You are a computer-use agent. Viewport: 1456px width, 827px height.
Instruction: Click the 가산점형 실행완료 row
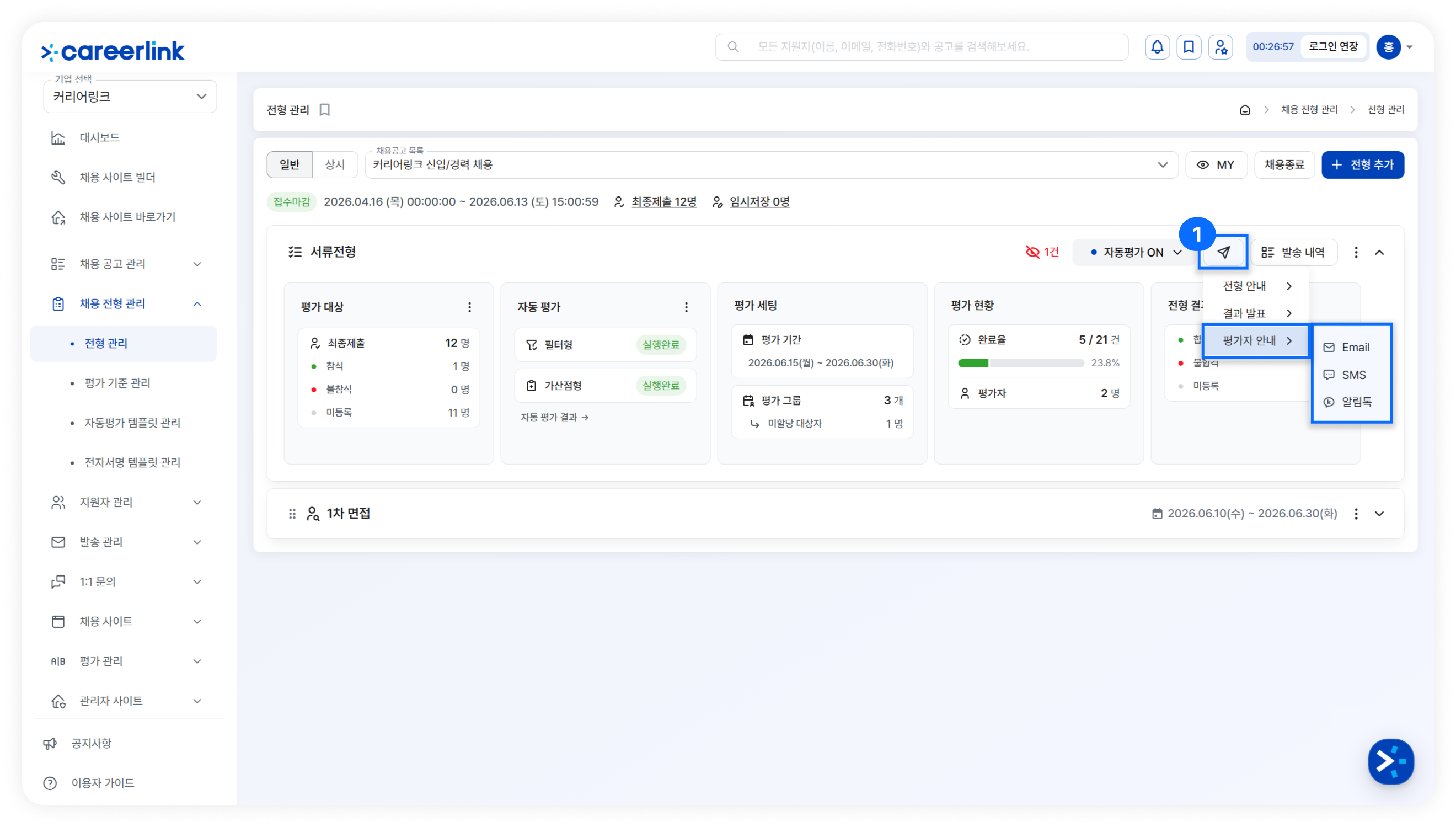pos(605,386)
